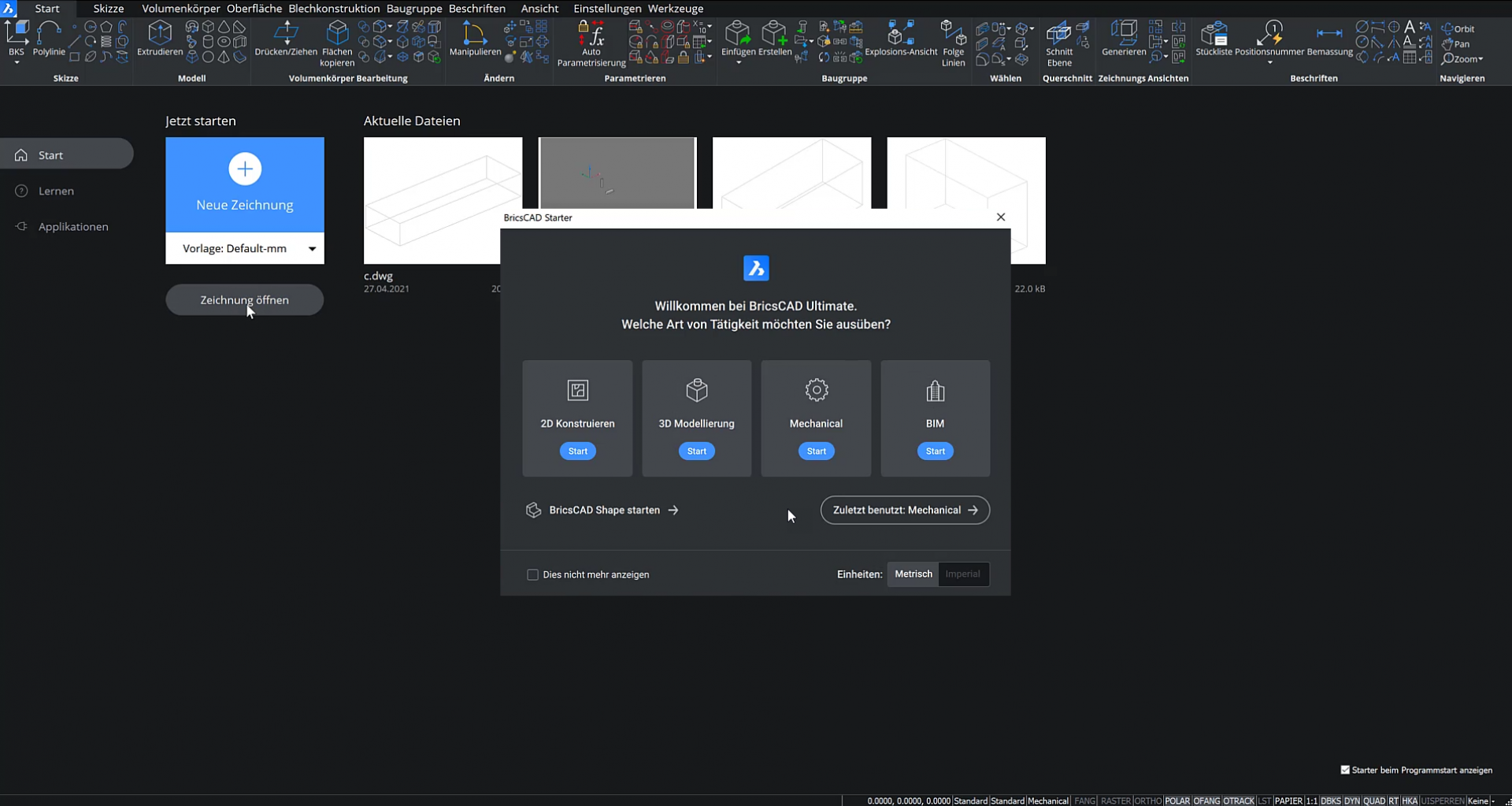
Task: Click the Folge Linien tool
Action: coord(953,44)
